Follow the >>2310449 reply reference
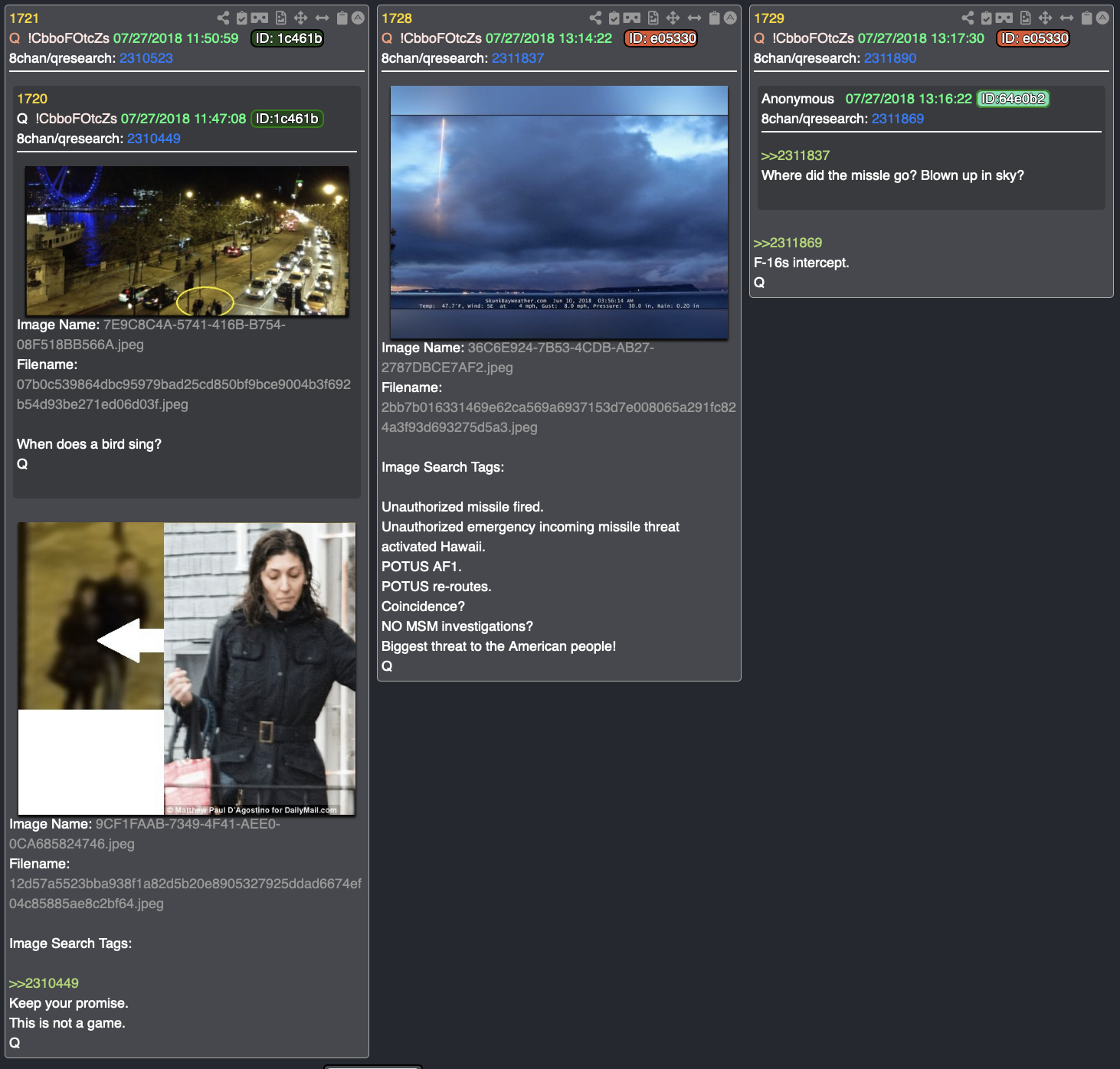This screenshot has height=1069, width=1120. [44, 983]
